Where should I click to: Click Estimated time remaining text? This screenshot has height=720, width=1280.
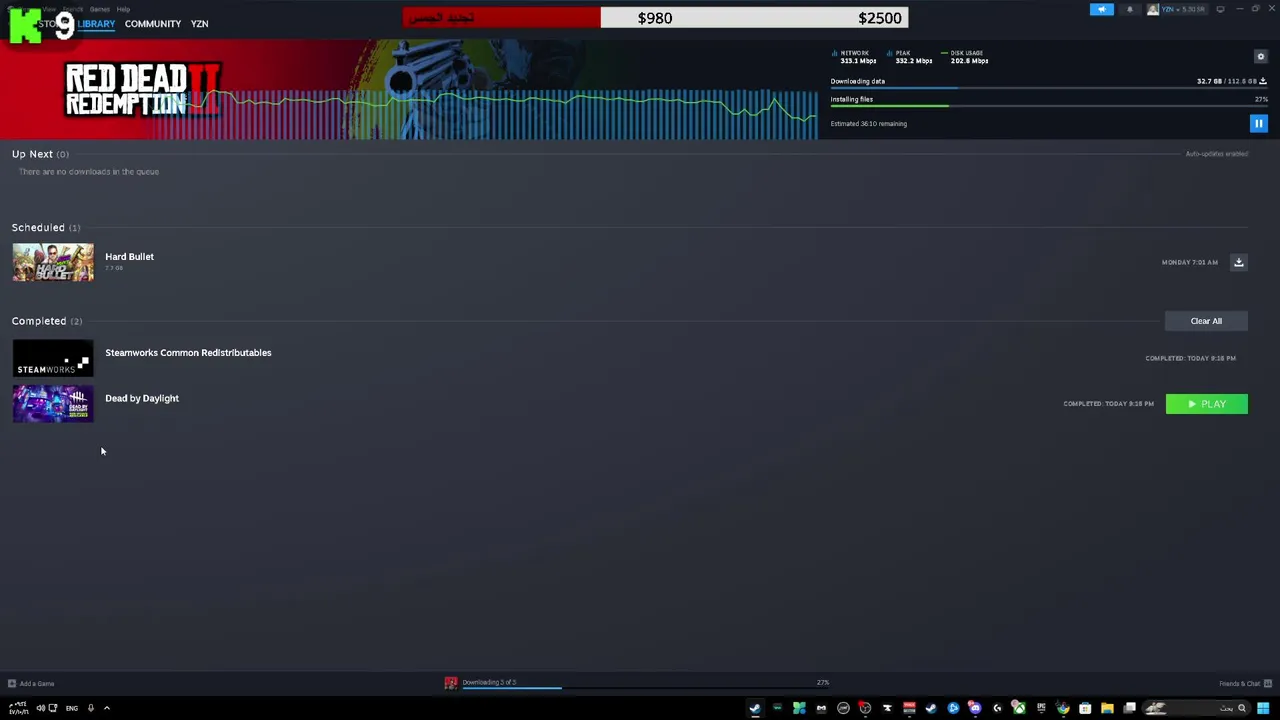click(x=869, y=124)
